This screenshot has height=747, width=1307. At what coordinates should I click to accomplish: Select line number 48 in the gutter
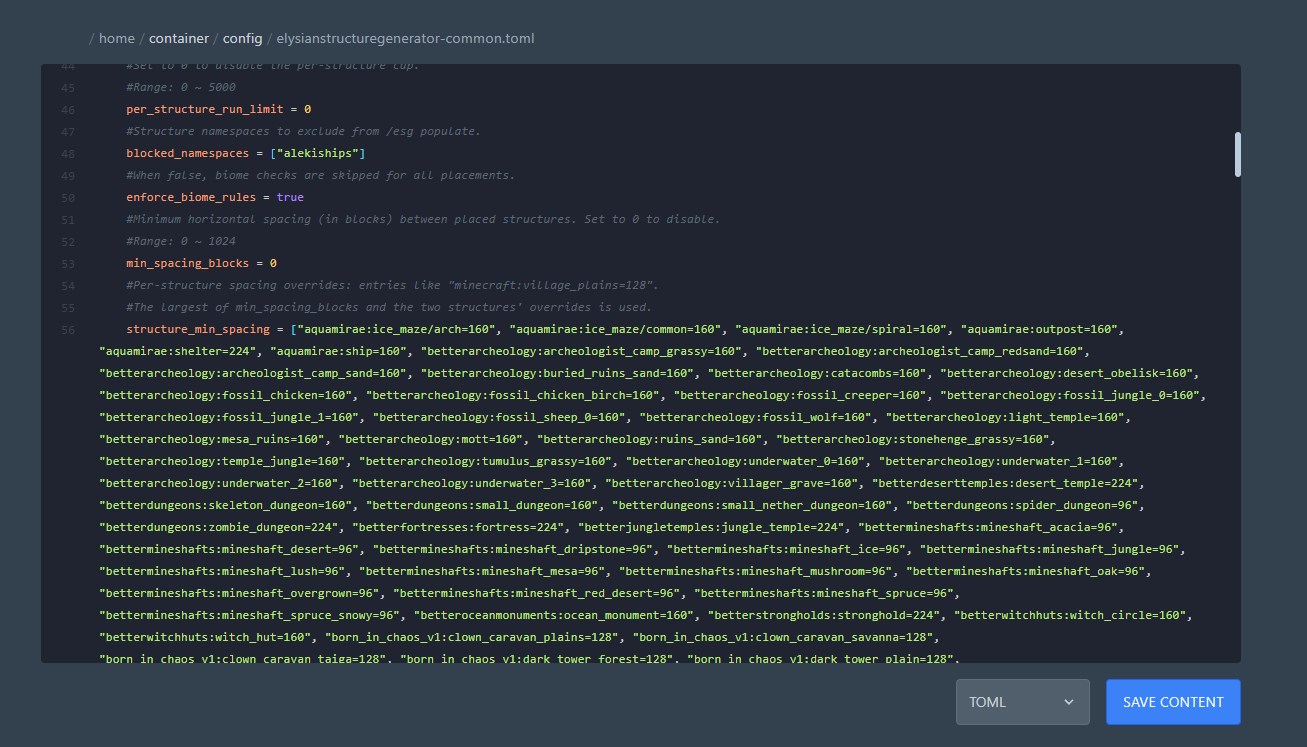(68, 153)
